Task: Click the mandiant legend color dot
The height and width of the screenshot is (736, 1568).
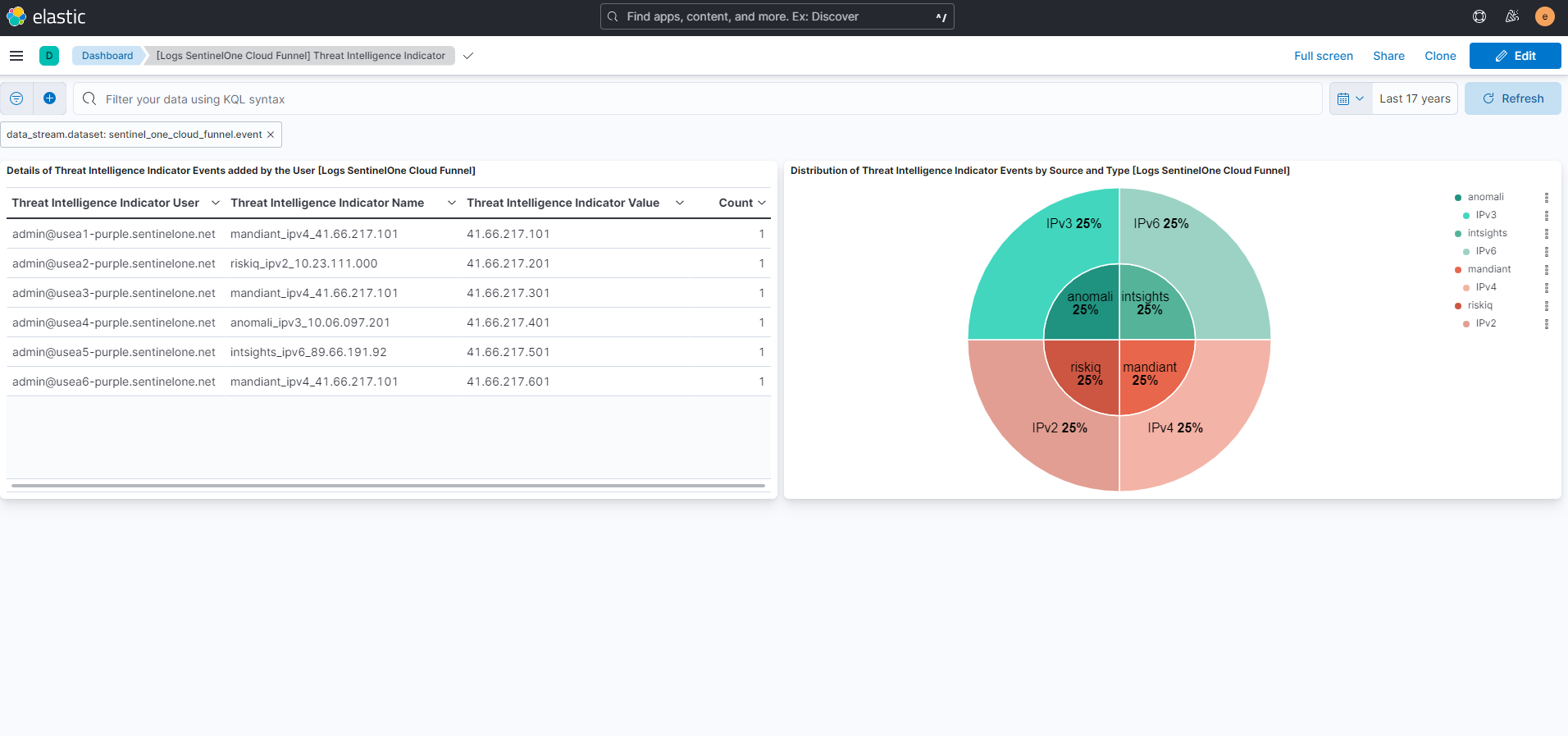Action: click(x=1458, y=270)
